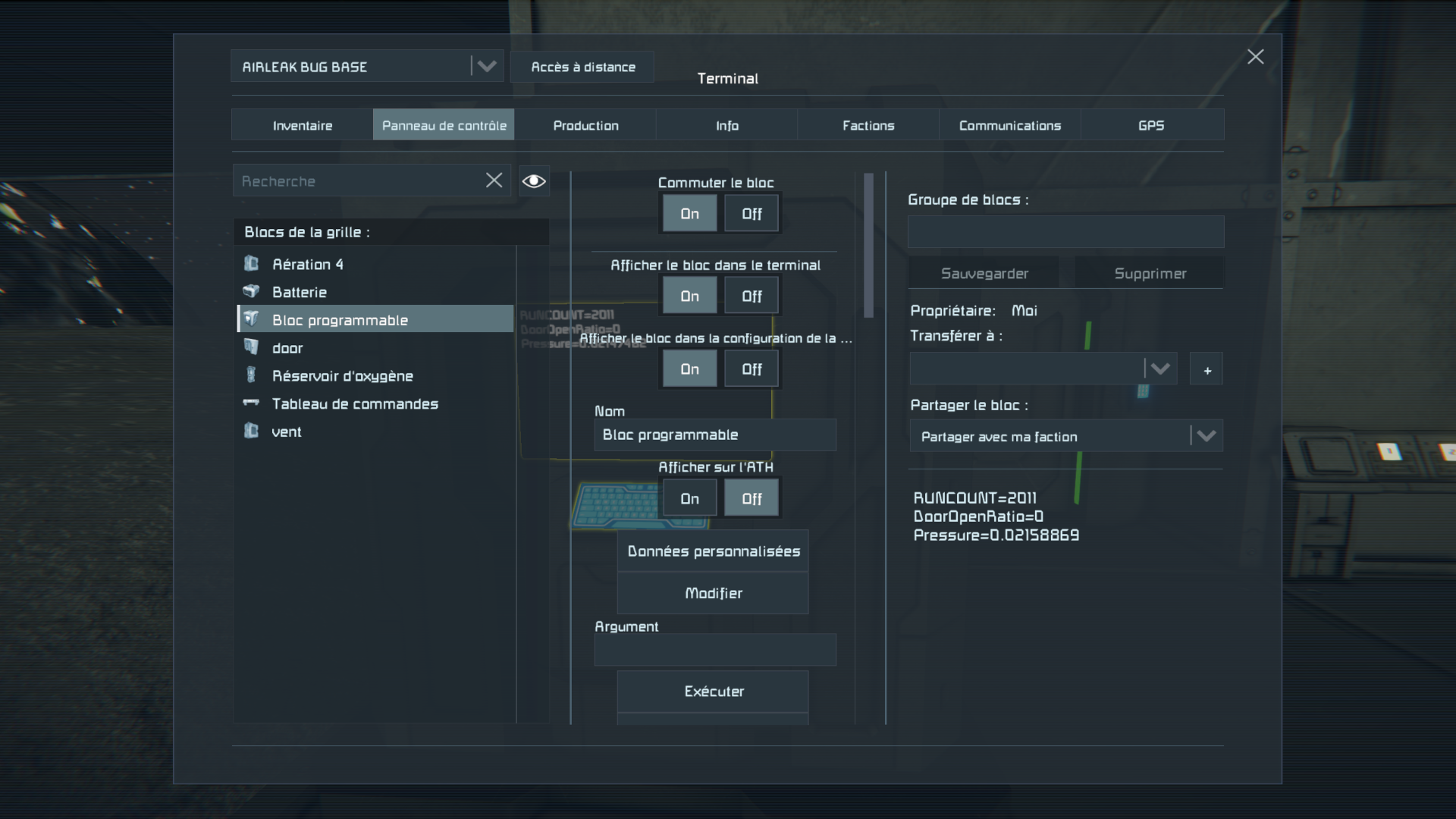Click the Aération 4 vent block icon
The height and width of the screenshot is (819, 1456).
251,264
